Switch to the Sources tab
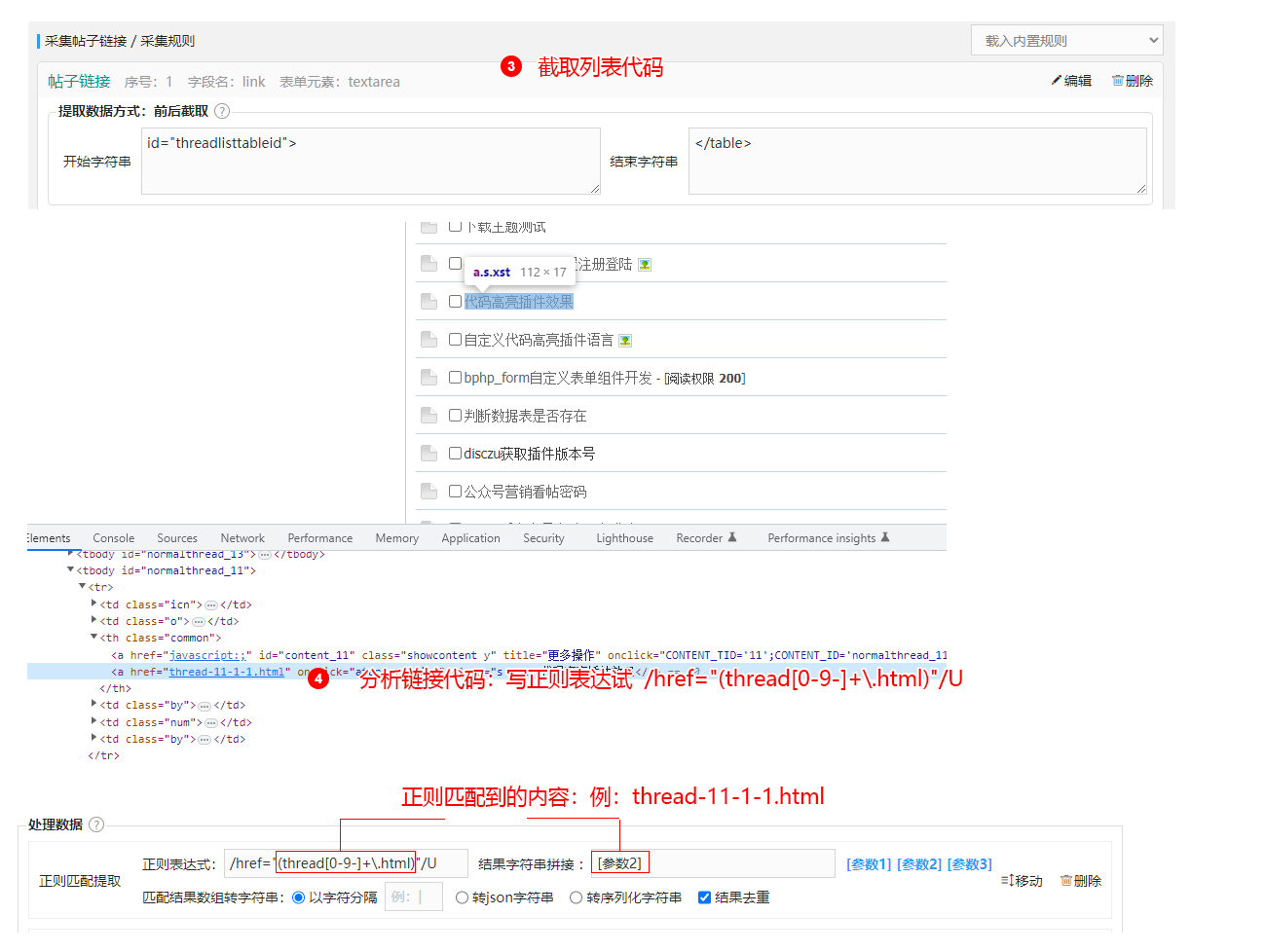1266x952 pixels. tap(177, 538)
